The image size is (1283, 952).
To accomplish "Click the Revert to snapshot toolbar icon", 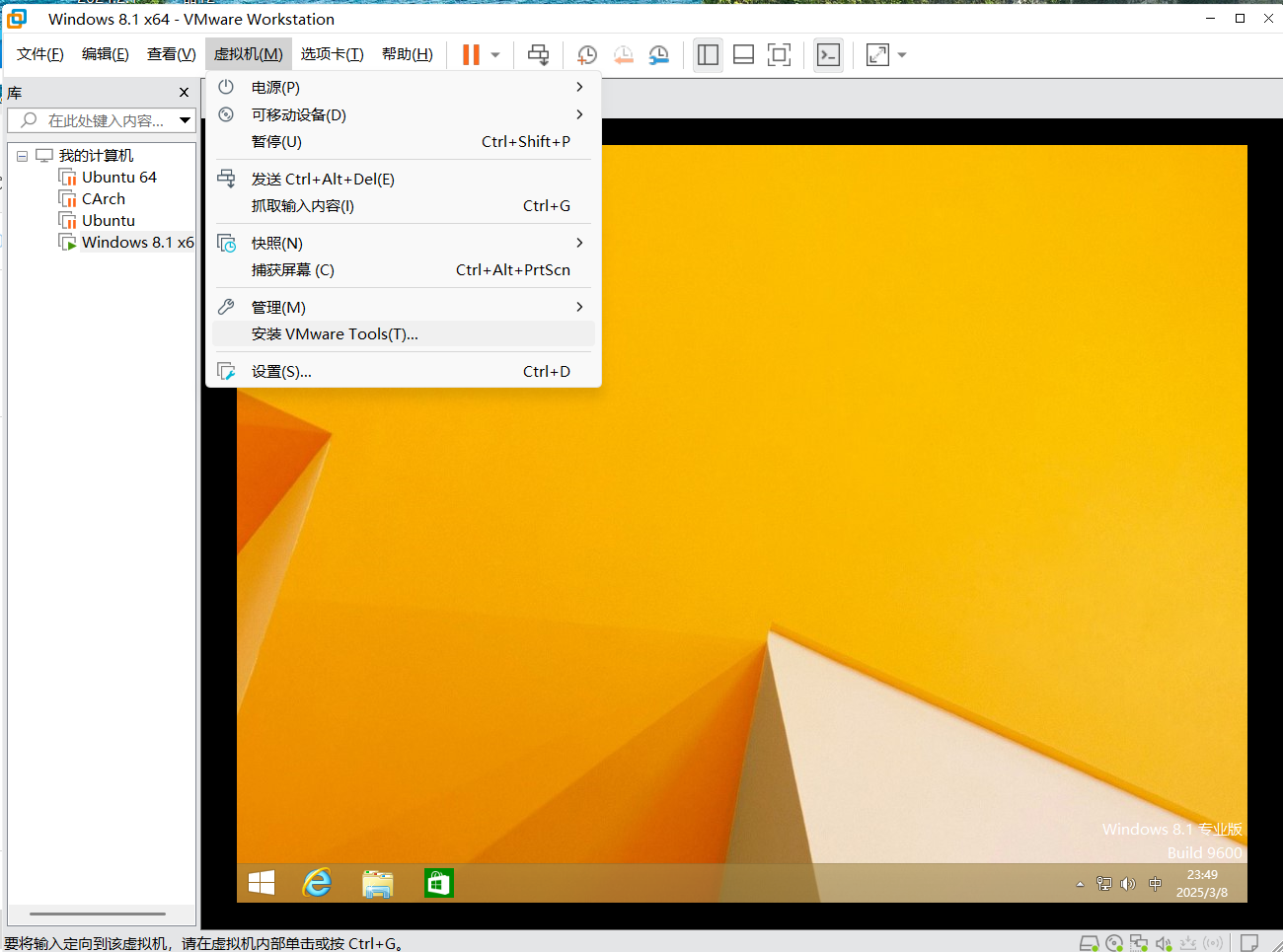I will (x=624, y=55).
